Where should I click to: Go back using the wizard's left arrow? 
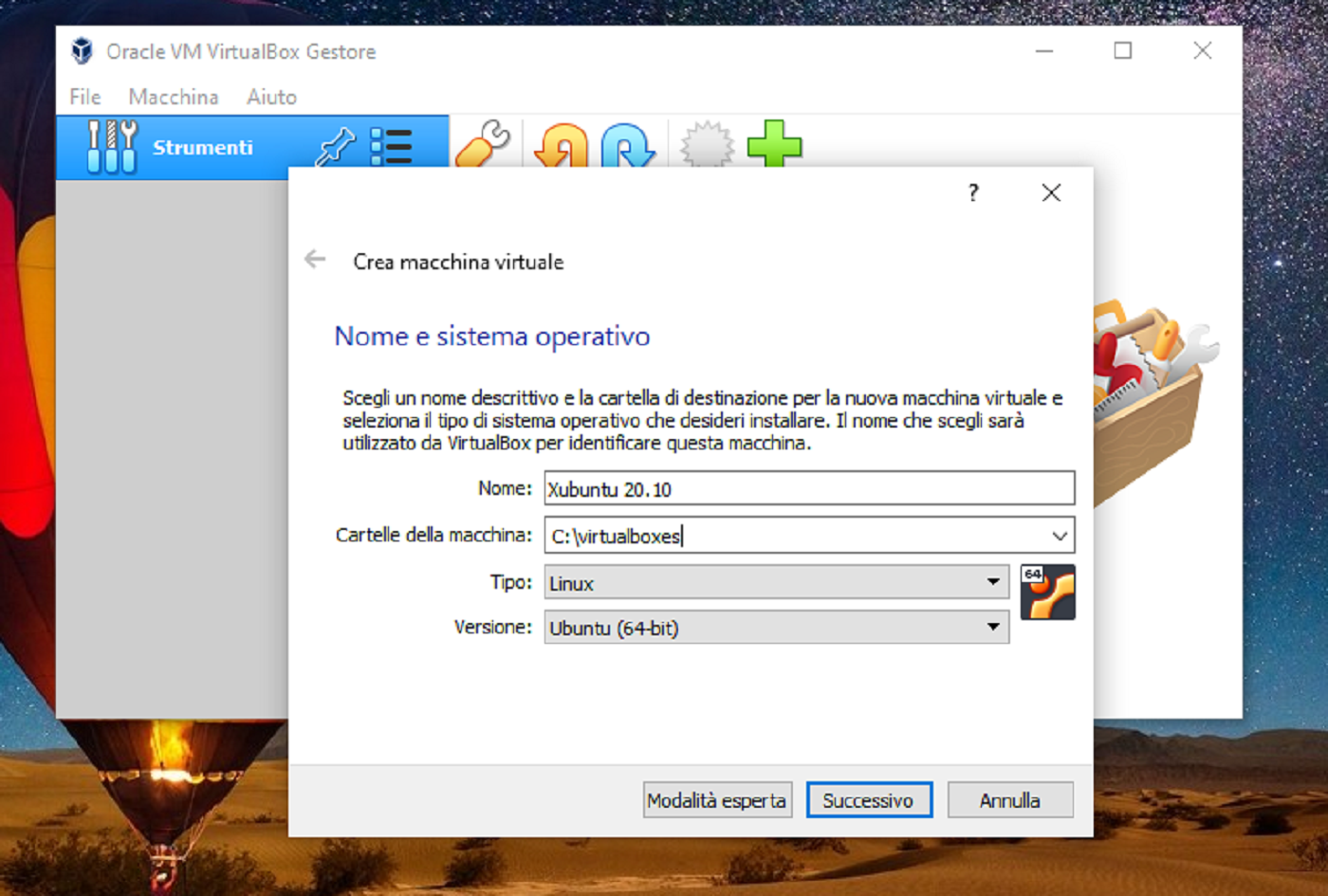click(315, 260)
